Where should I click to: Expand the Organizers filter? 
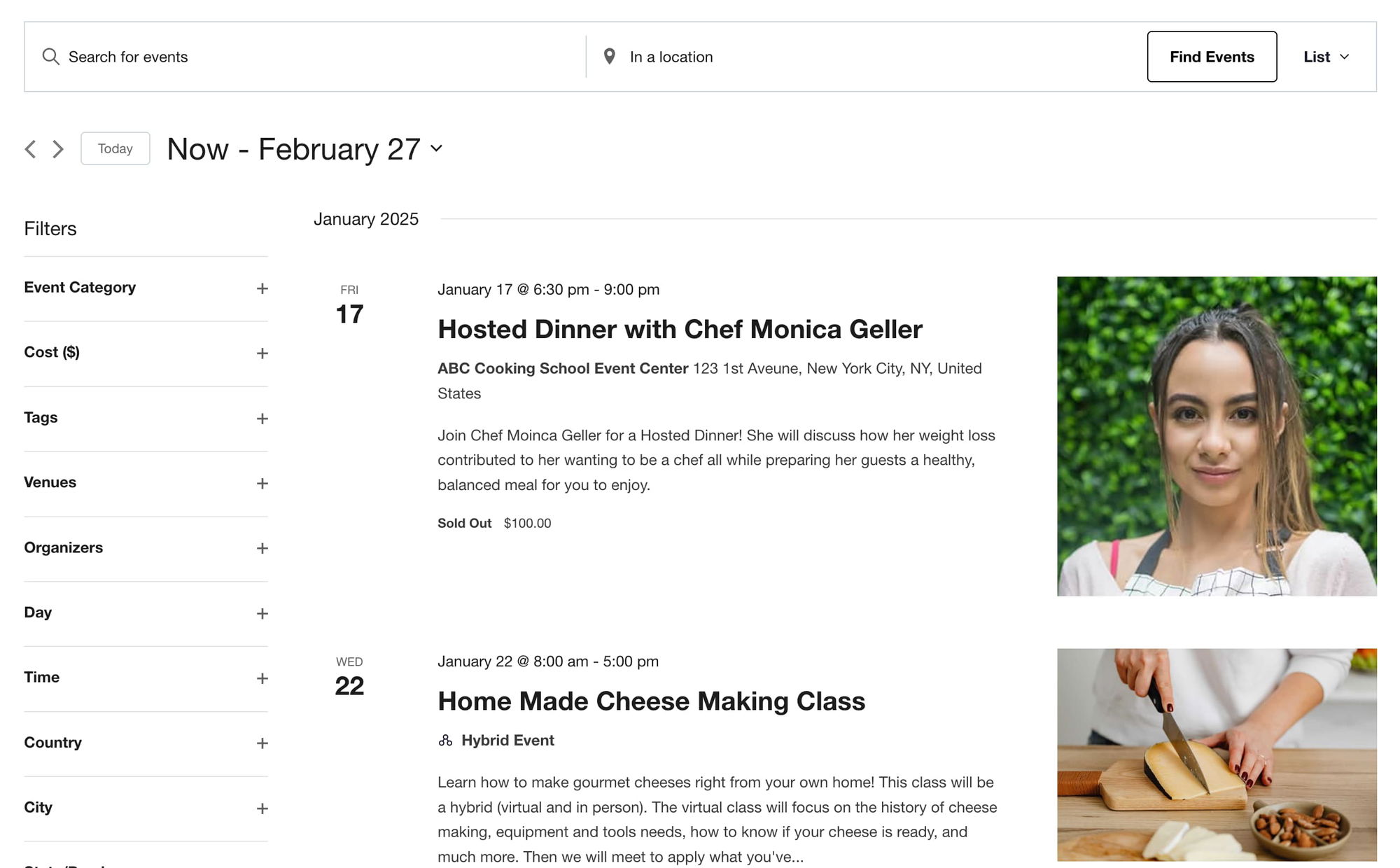[262, 548]
